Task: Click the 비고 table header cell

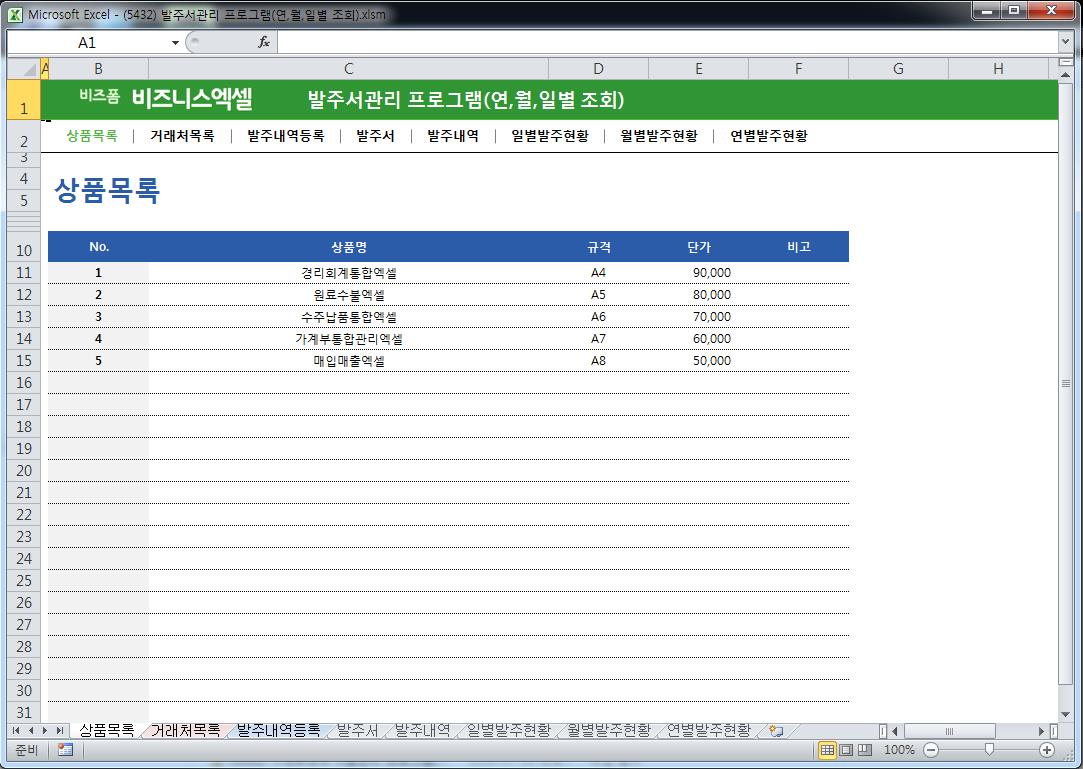Action: pyautogui.click(x=798, y=247)
